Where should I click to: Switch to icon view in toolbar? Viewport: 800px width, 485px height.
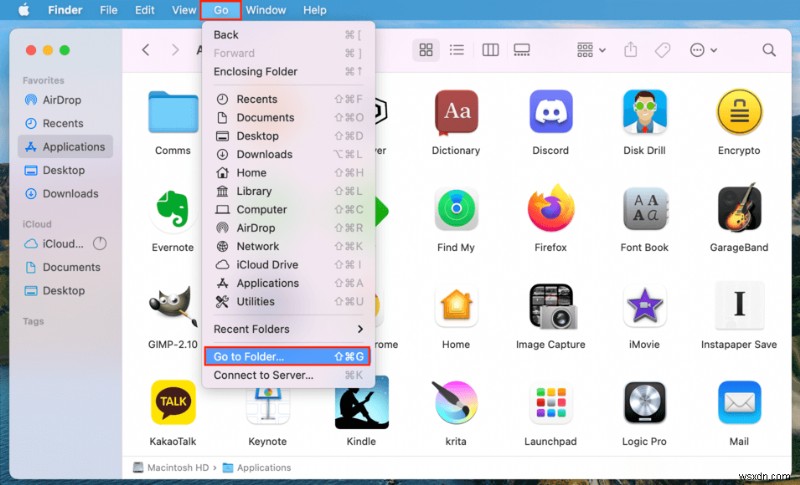[426, 50]
